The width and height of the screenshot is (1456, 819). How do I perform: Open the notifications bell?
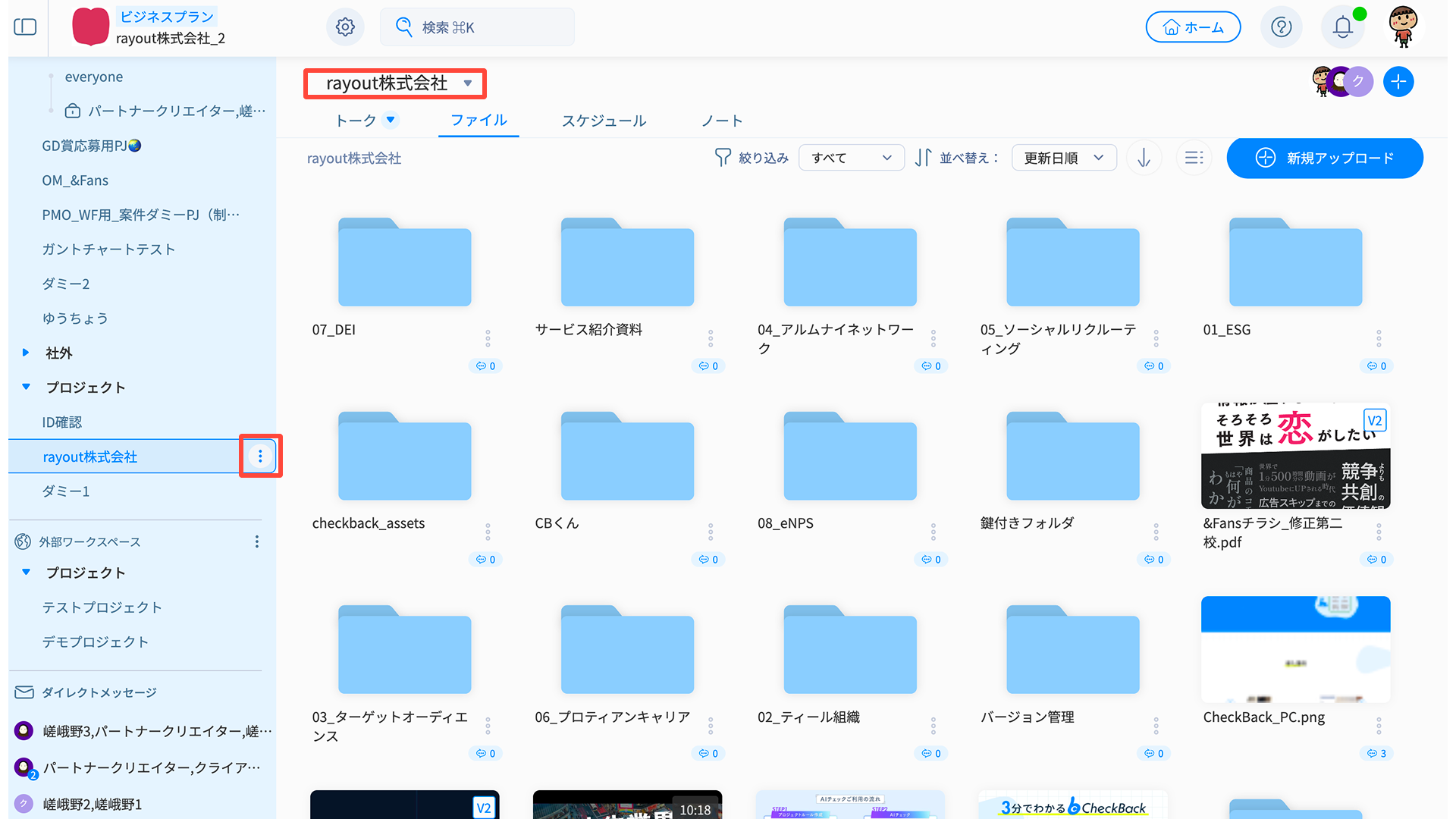point(1342,27)
